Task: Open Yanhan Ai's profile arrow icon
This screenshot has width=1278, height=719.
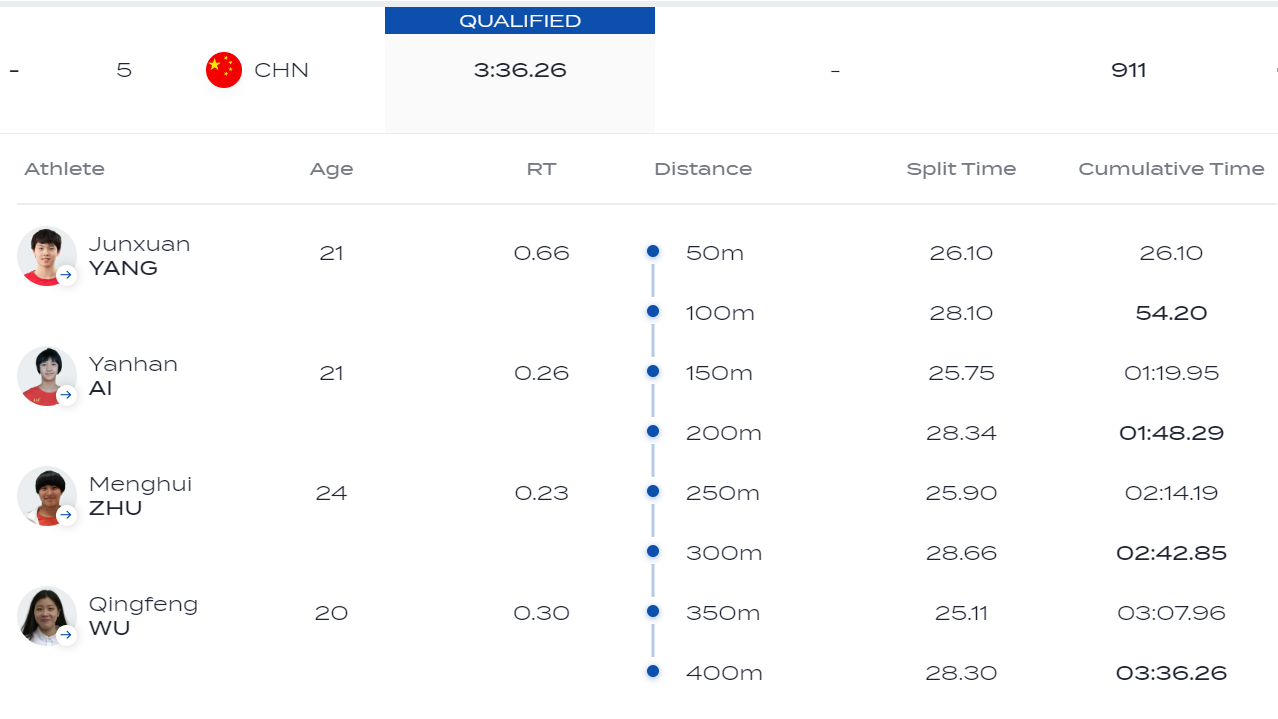Action: click(x=67, y=395)
